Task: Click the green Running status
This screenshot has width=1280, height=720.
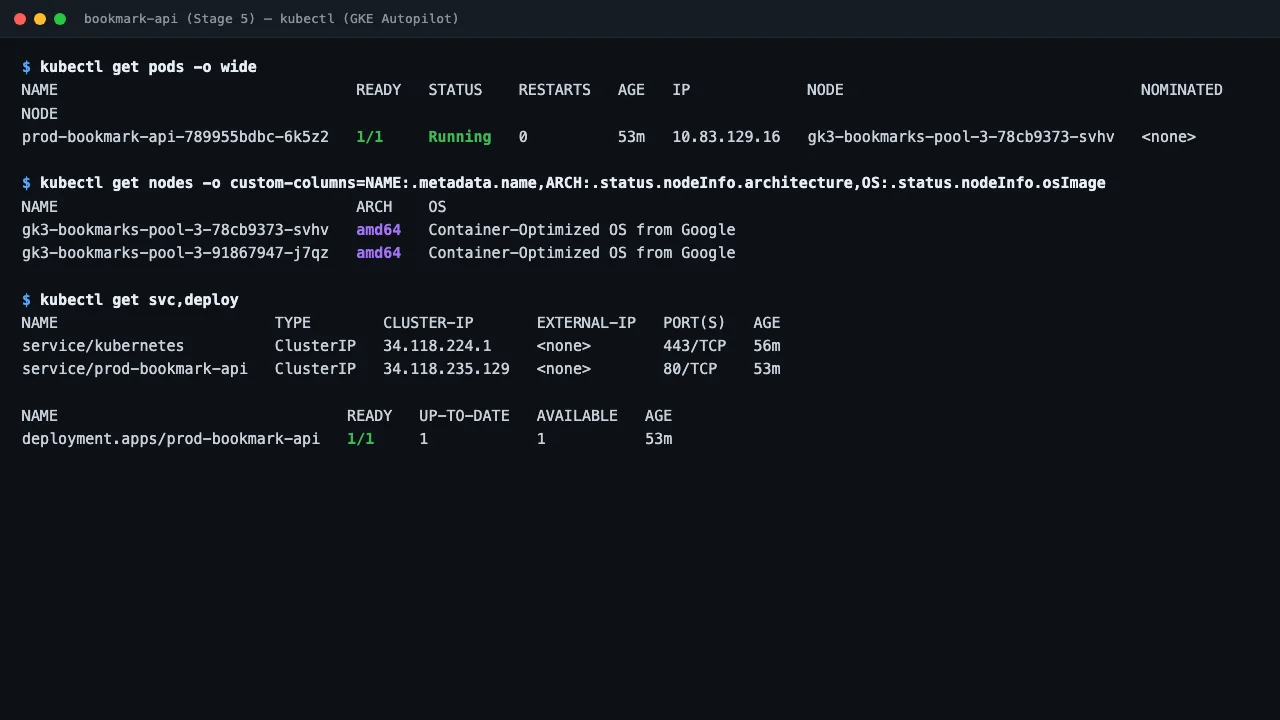Action: (460, 137)
